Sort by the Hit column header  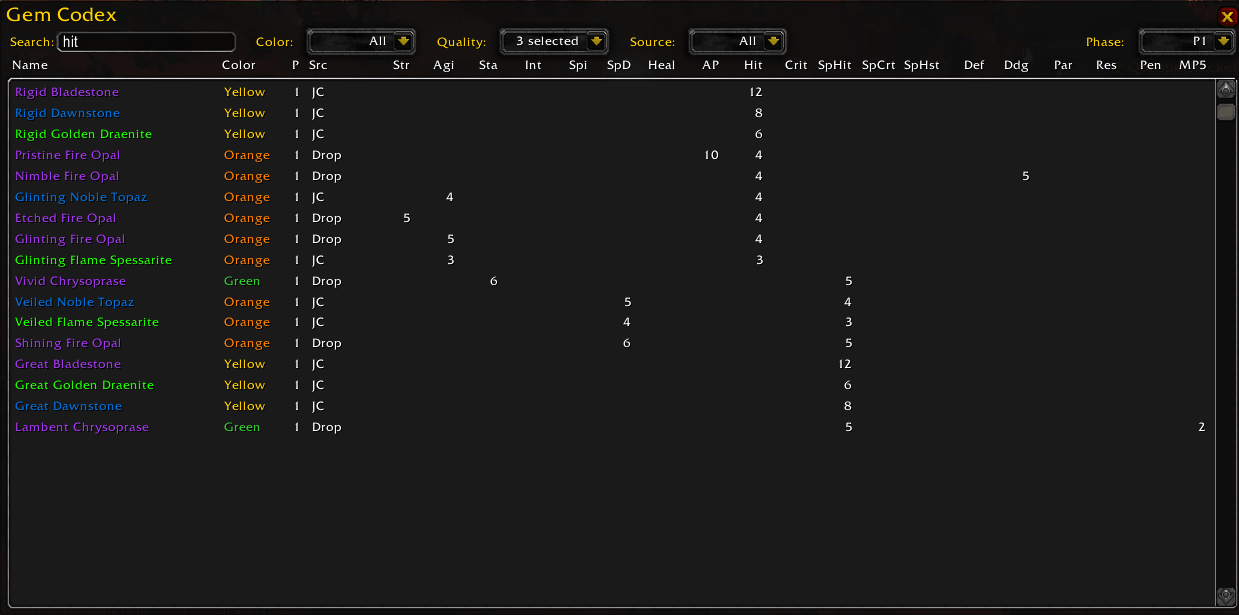point(753,65)
